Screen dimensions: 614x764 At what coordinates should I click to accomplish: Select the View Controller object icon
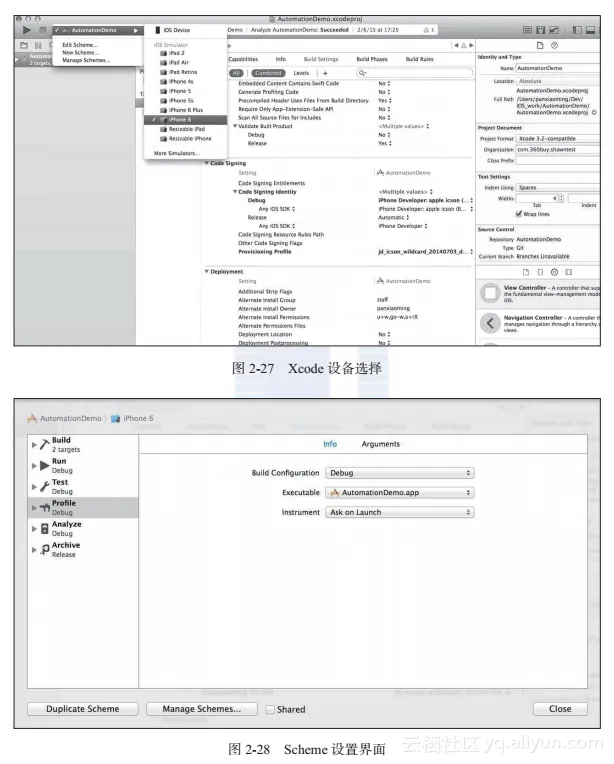point(490,293)
